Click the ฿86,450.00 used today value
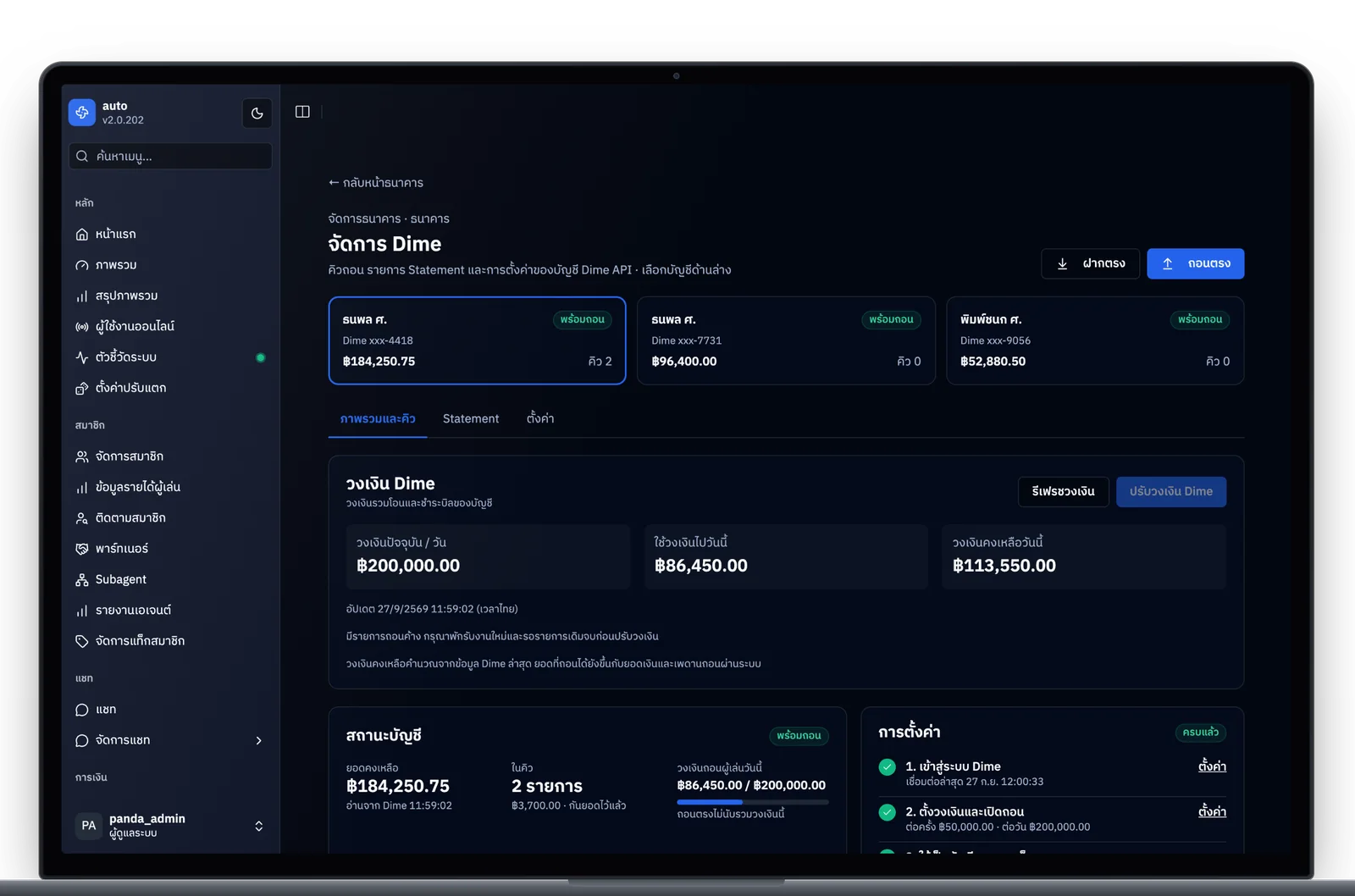Screen dimensions: 1355x896 [x=701, y=566]
